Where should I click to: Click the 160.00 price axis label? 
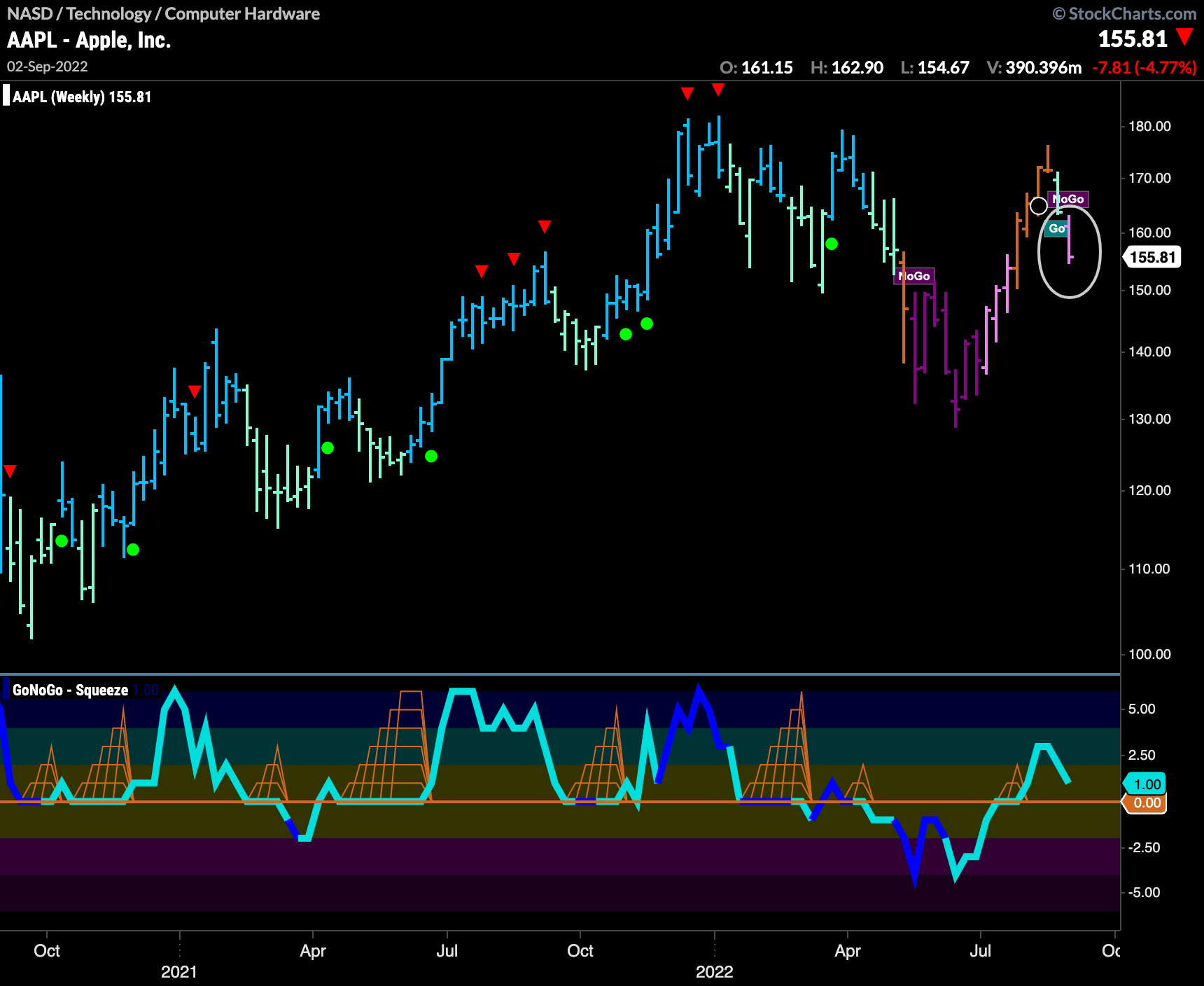point(1149,232)
